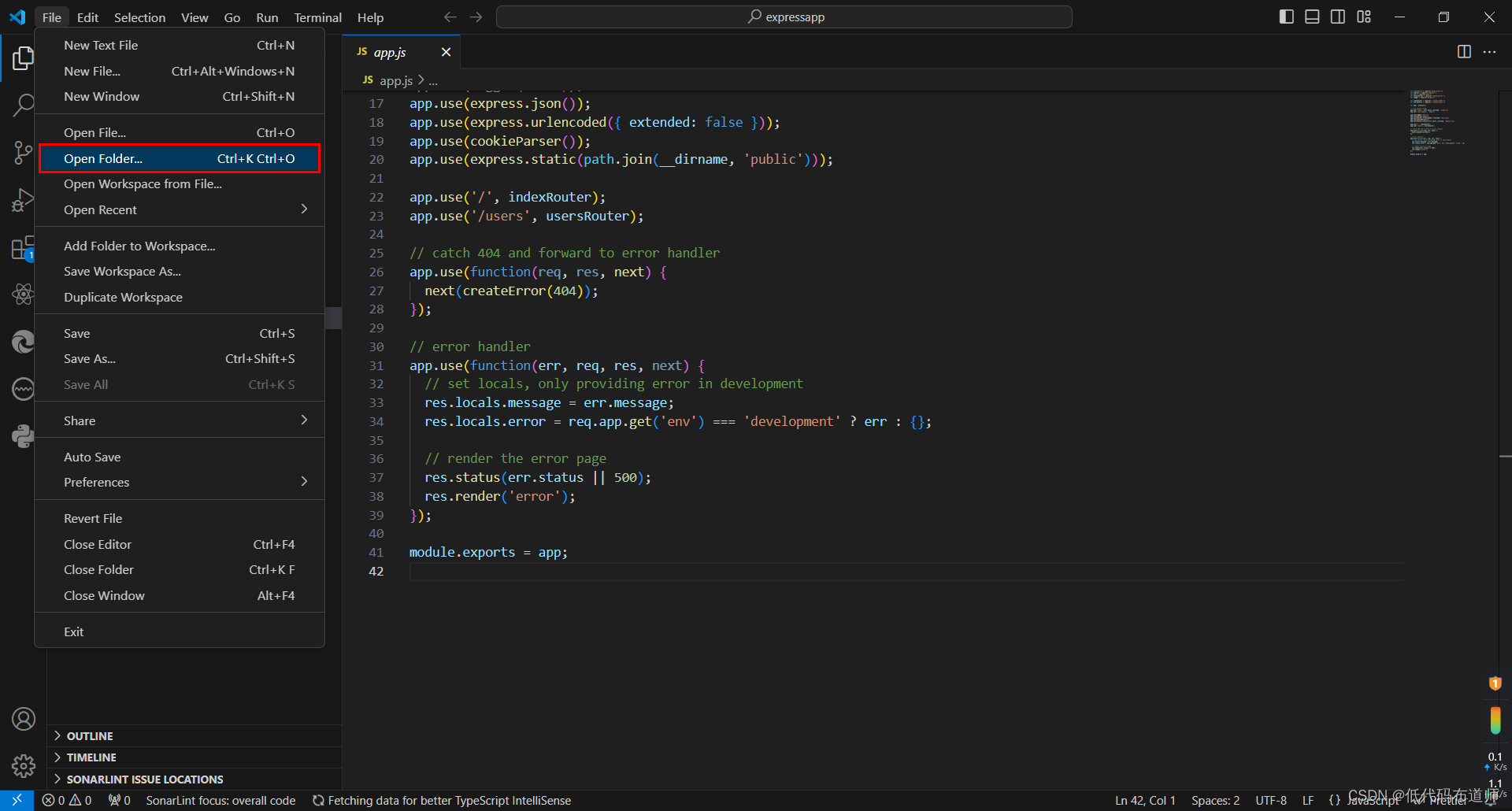Open the Help menu
Image resolution: width=1512 pixels, height=811 pixels.
point(370,17)
